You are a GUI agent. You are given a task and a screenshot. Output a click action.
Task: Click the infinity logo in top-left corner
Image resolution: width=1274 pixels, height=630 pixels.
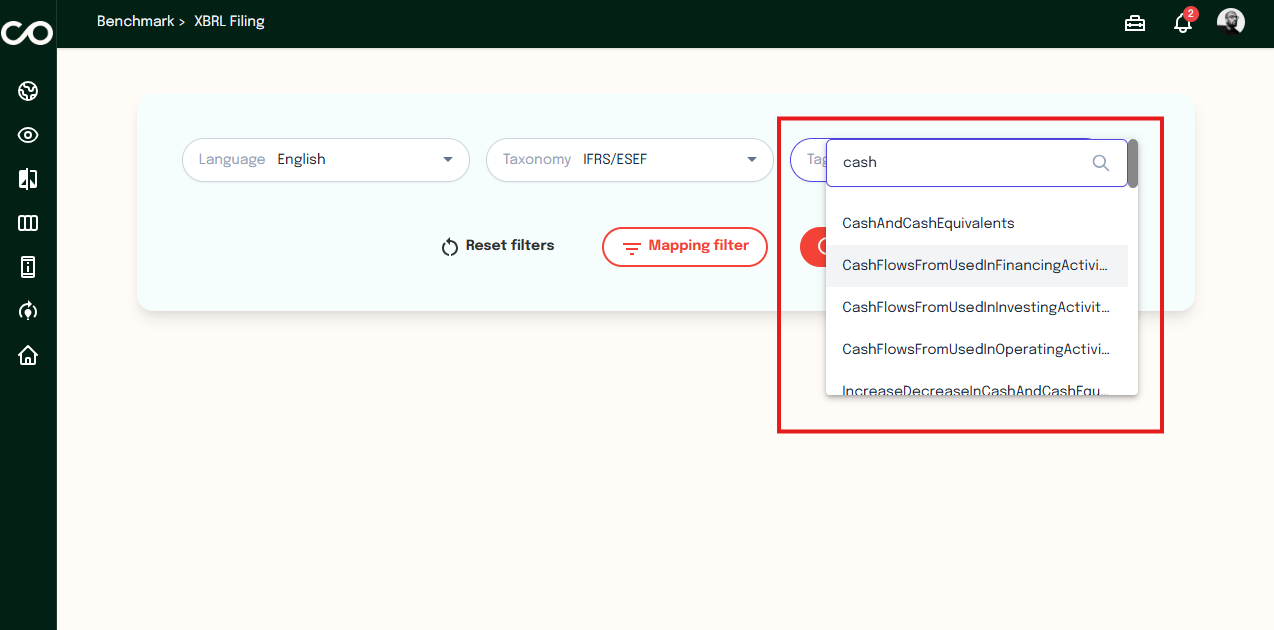pyautogui.click(x=27, y=32)
